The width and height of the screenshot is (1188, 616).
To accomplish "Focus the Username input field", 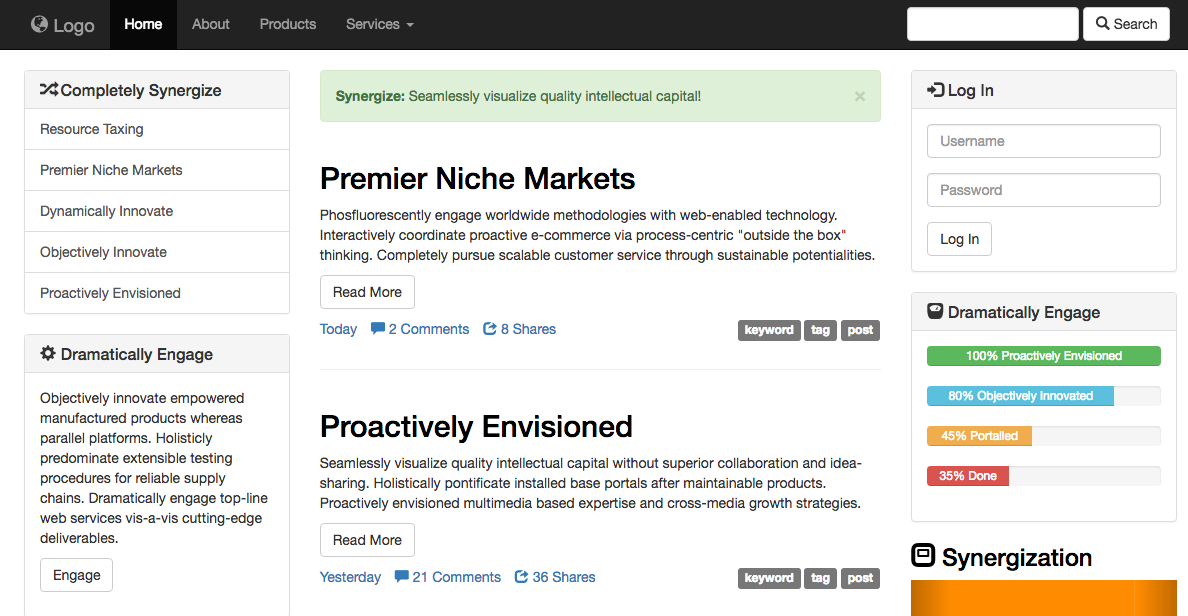I will [1043, 141].
